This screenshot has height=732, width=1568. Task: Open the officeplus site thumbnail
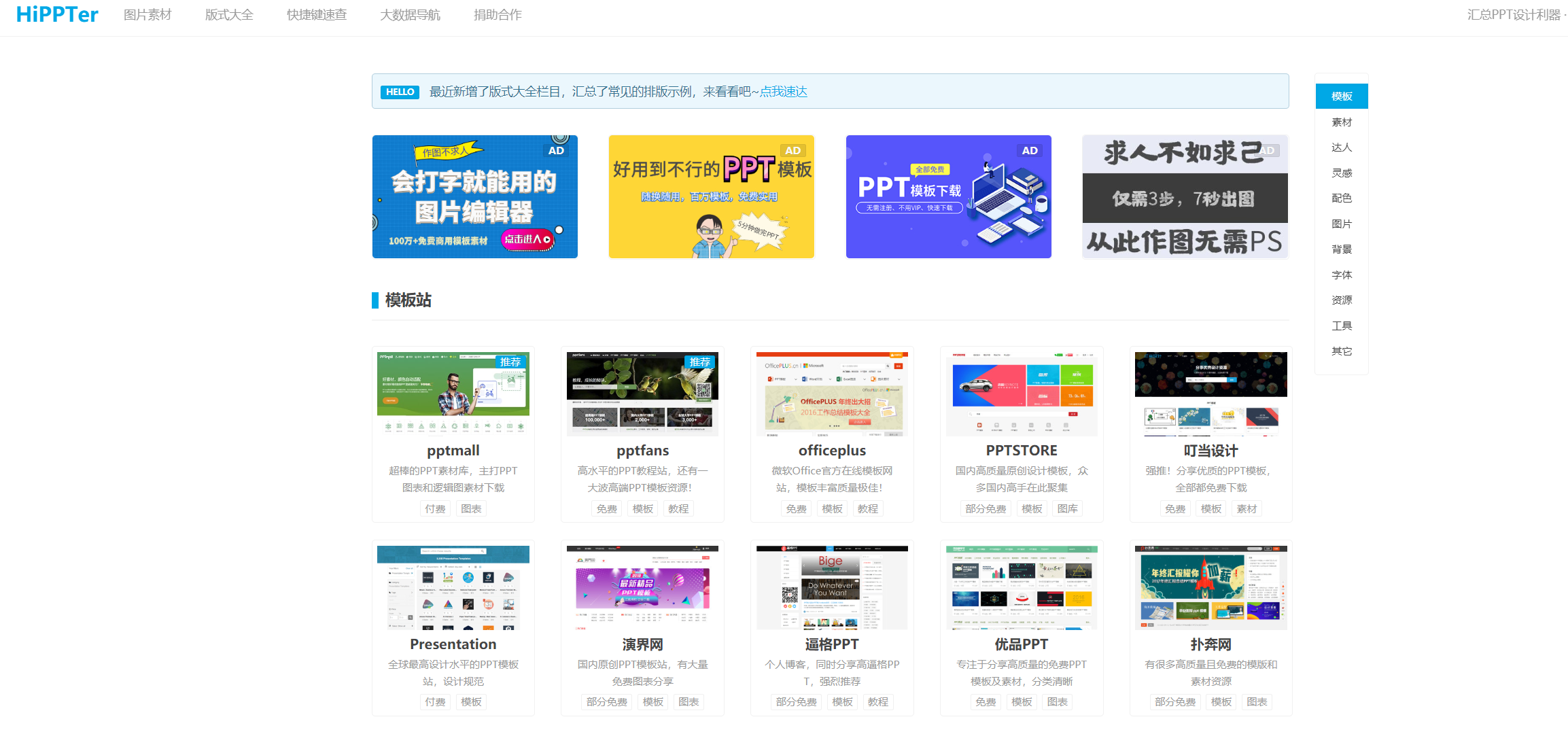point(832,394)
